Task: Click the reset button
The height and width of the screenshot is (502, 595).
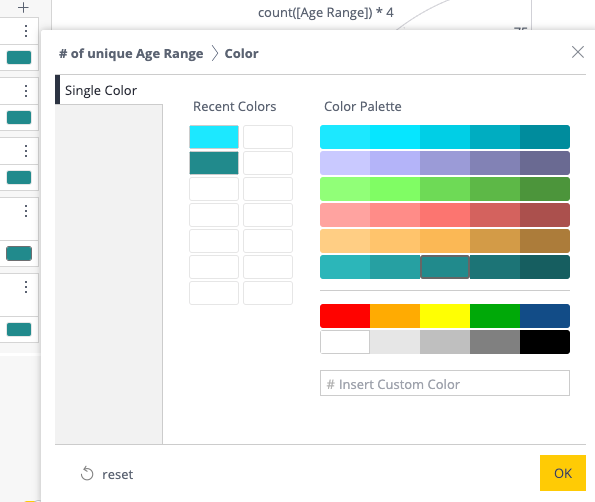Action: tap(107, 474)
